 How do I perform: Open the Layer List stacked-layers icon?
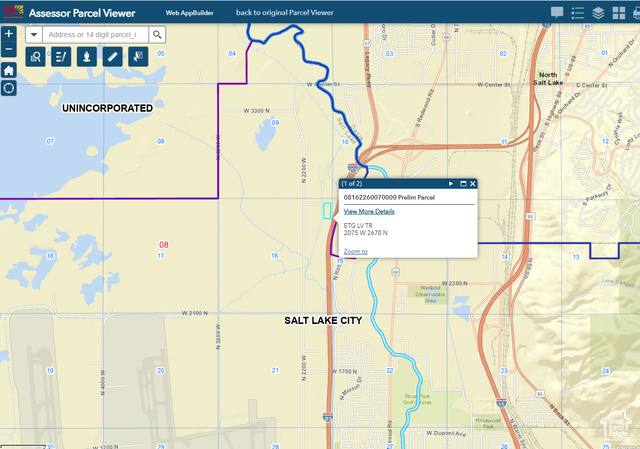(x=598, y=13)
